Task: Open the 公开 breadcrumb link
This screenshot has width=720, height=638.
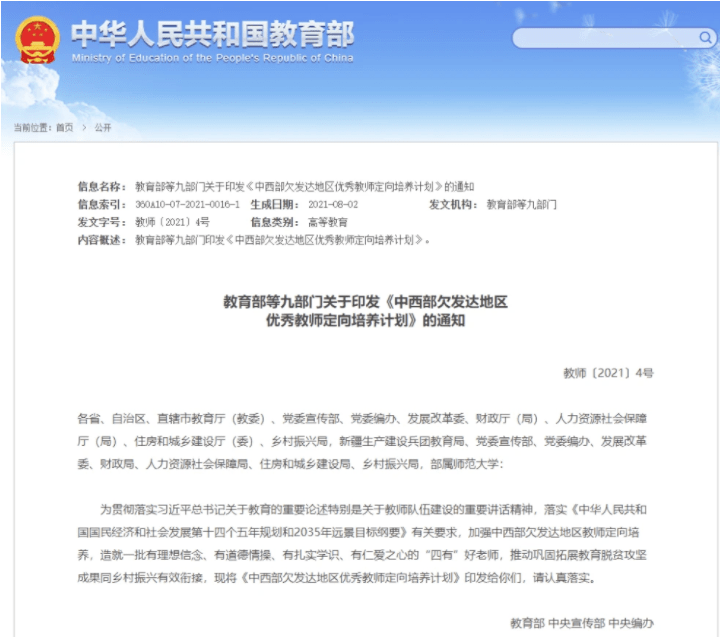Action: pos(103,128)
